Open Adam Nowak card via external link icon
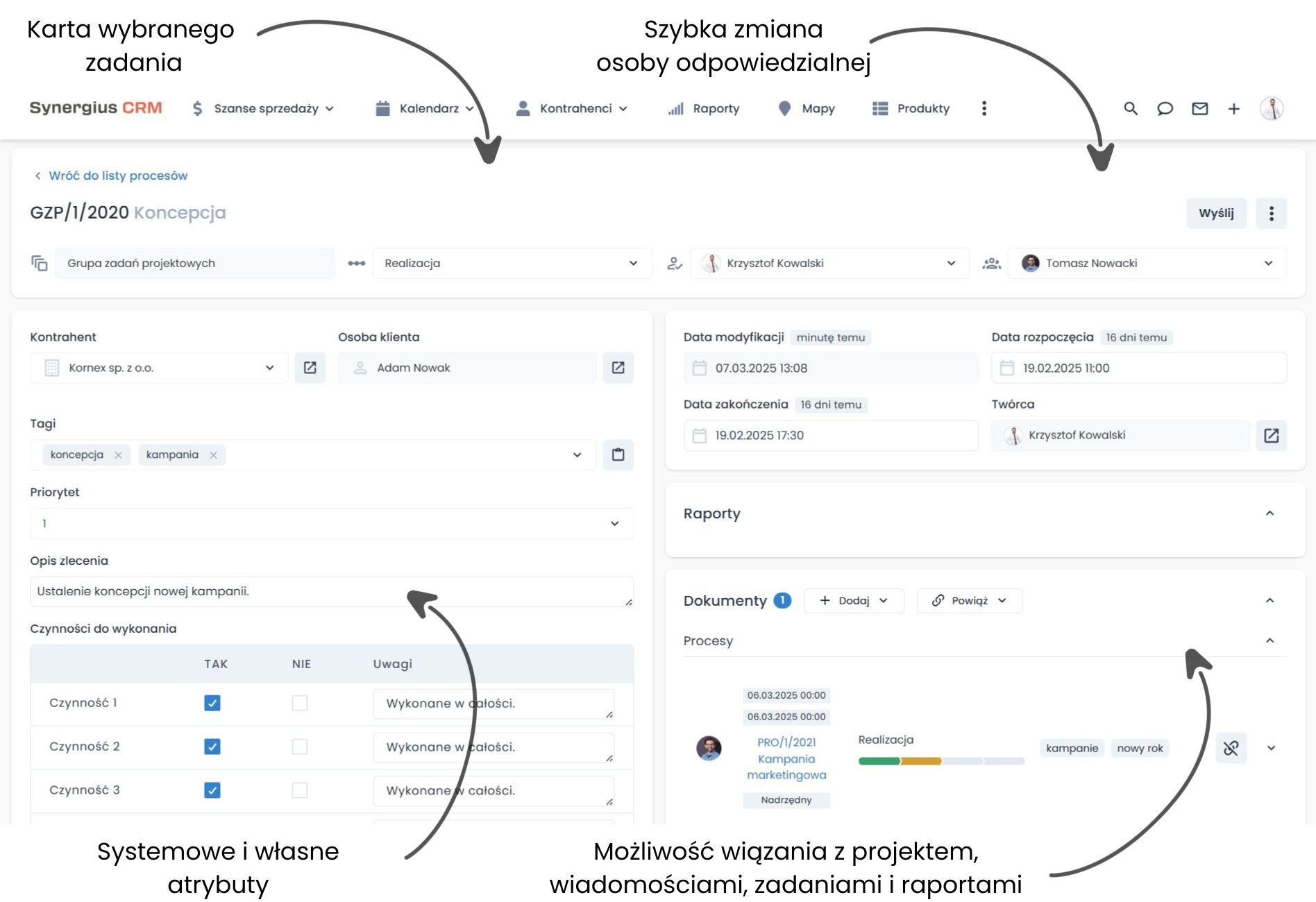The height and width of the screenshot is (902, 1316). (618, 368)
